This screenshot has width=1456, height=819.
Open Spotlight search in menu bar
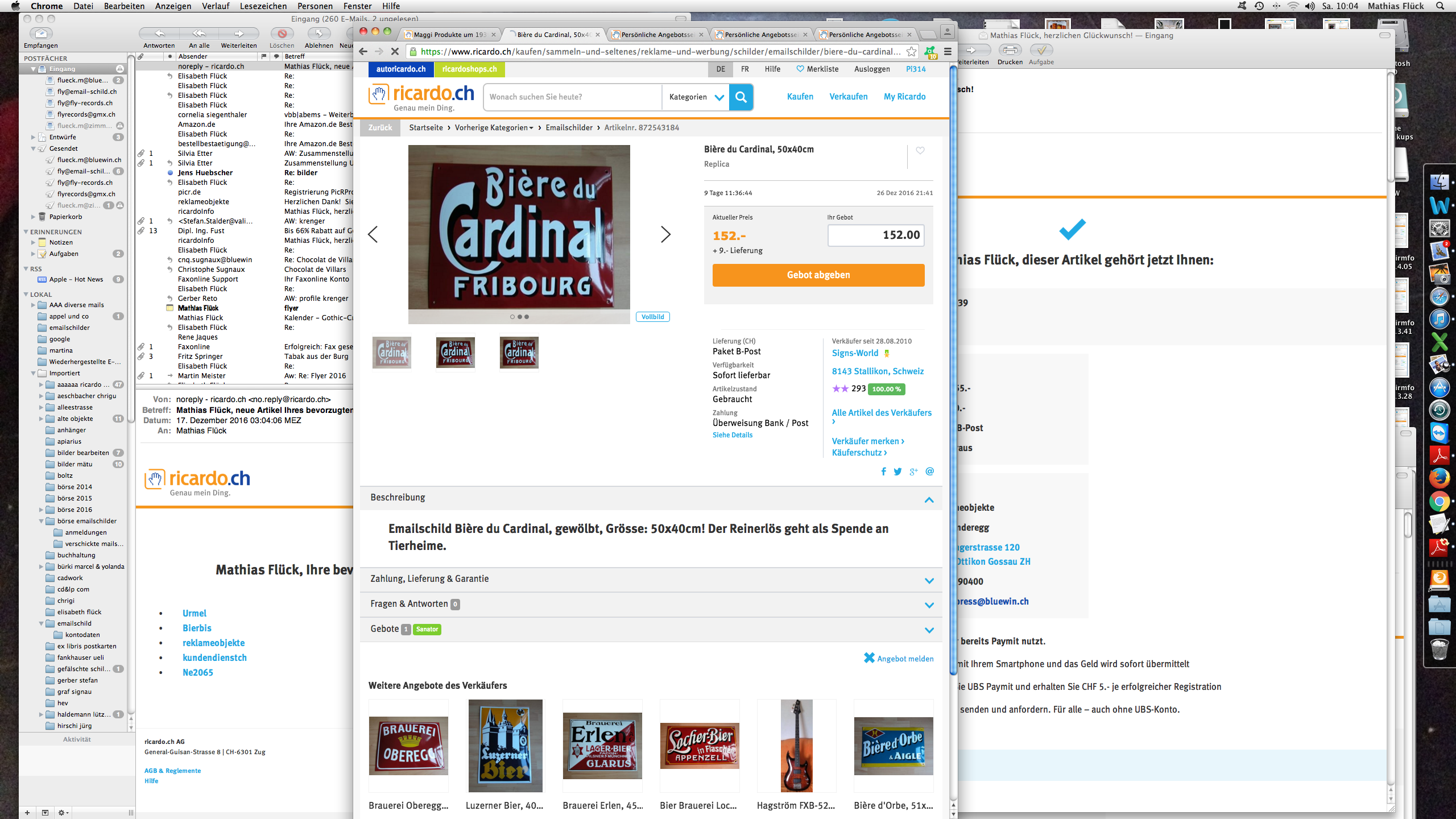[x=1440, y=6]
